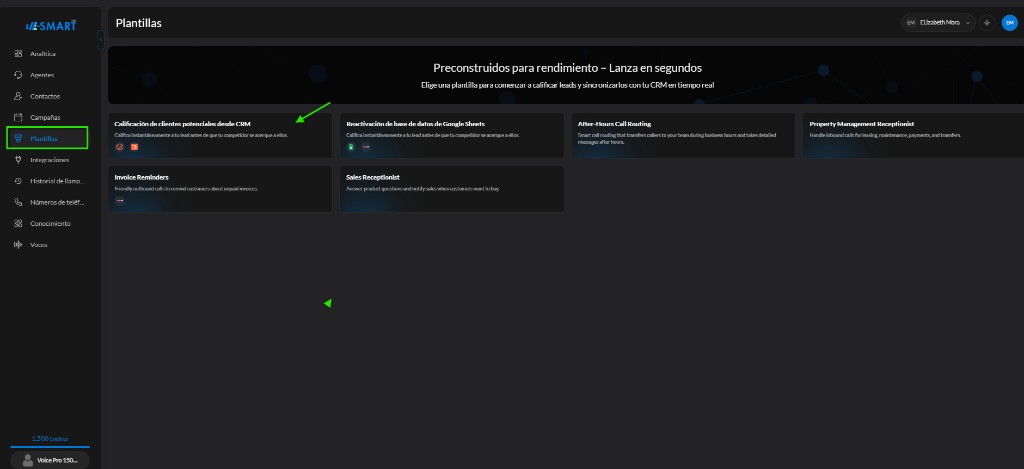Click the Elige una plantilla para comenzar subtitle
Image resolution: width=1024 pixels, height=469 pixels.
point(568,85)
